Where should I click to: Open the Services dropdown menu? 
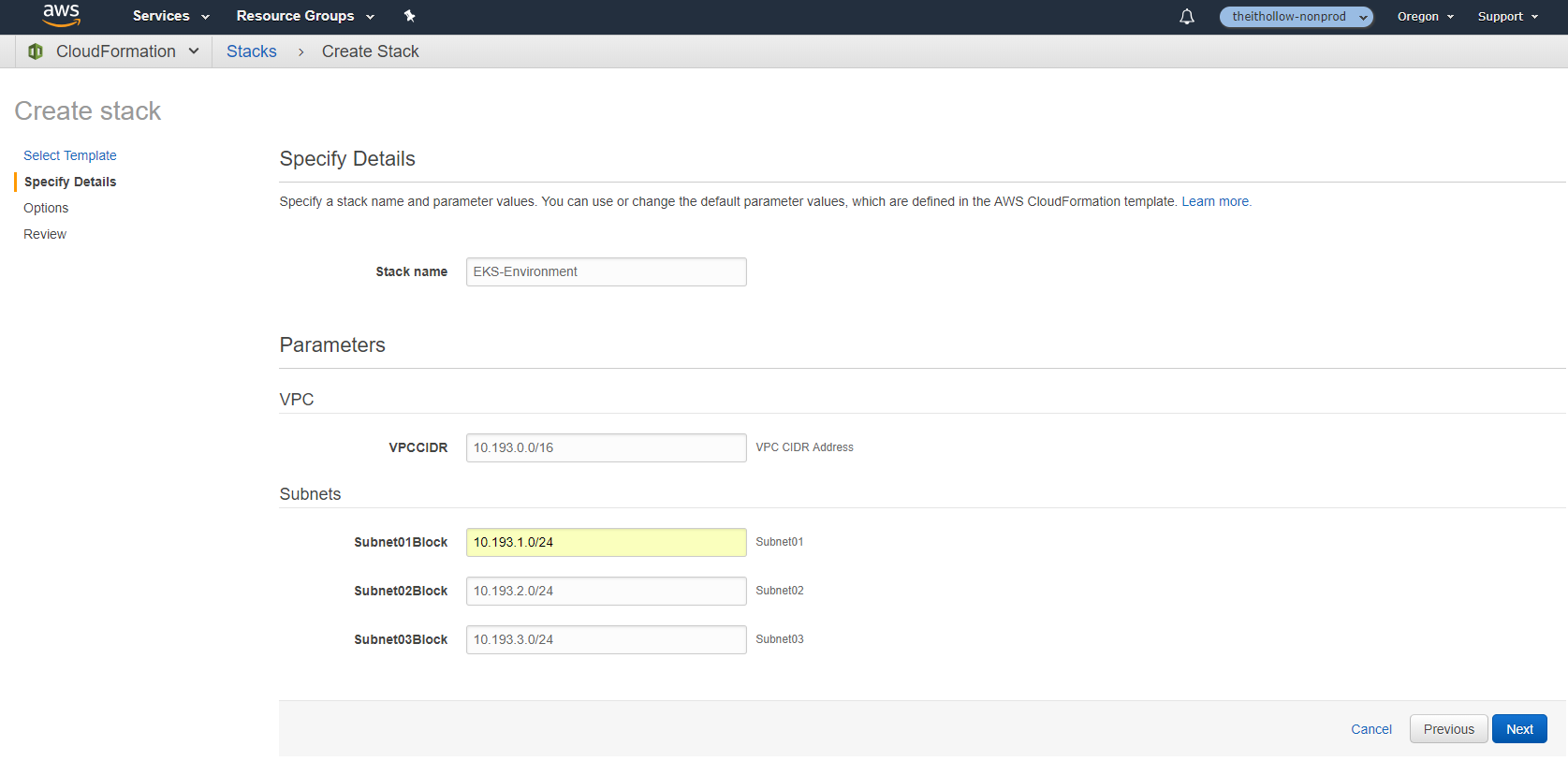pyautogui.click(x=170, y=16)
